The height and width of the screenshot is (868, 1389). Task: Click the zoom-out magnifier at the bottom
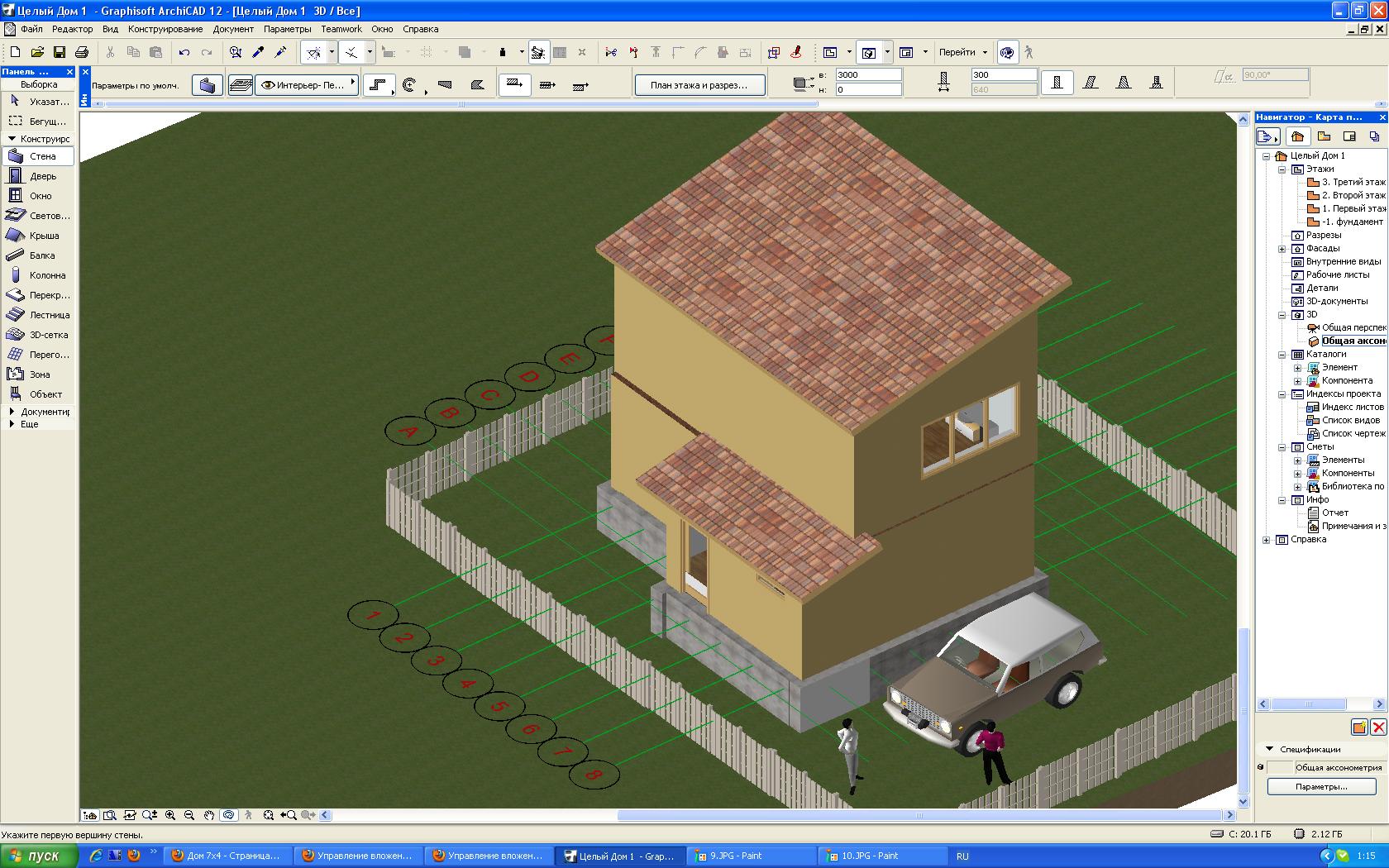(x=189, y=815)
